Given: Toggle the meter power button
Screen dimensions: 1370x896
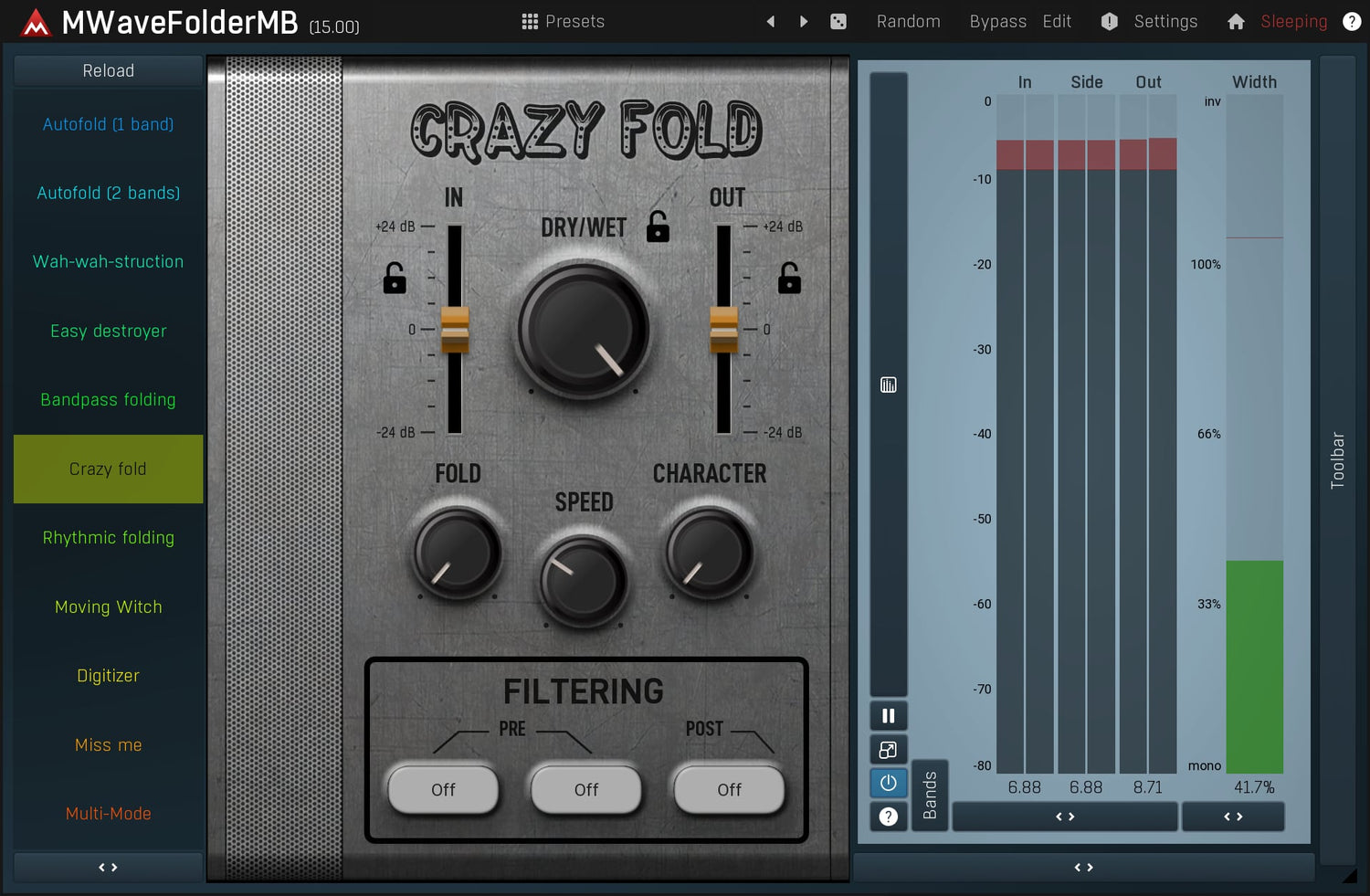Looking at the screenshot, I should tap(888, 783).
